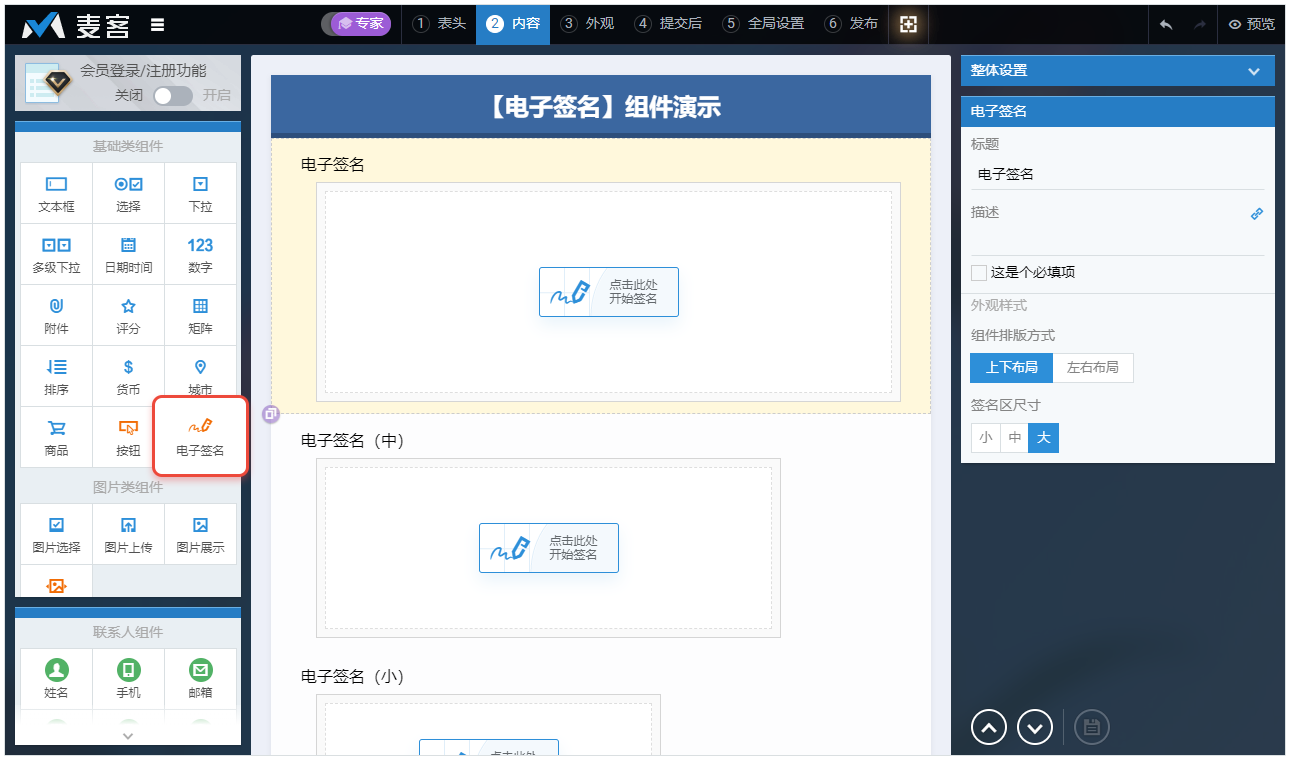Check the 这是个必填项 checkbox
This screenshot has width=1290, height=760.
979,272
